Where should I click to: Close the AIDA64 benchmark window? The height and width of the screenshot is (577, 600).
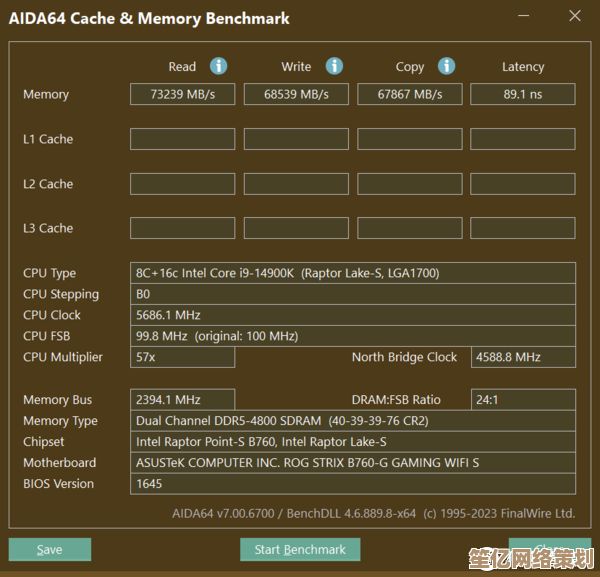(575, 16)
